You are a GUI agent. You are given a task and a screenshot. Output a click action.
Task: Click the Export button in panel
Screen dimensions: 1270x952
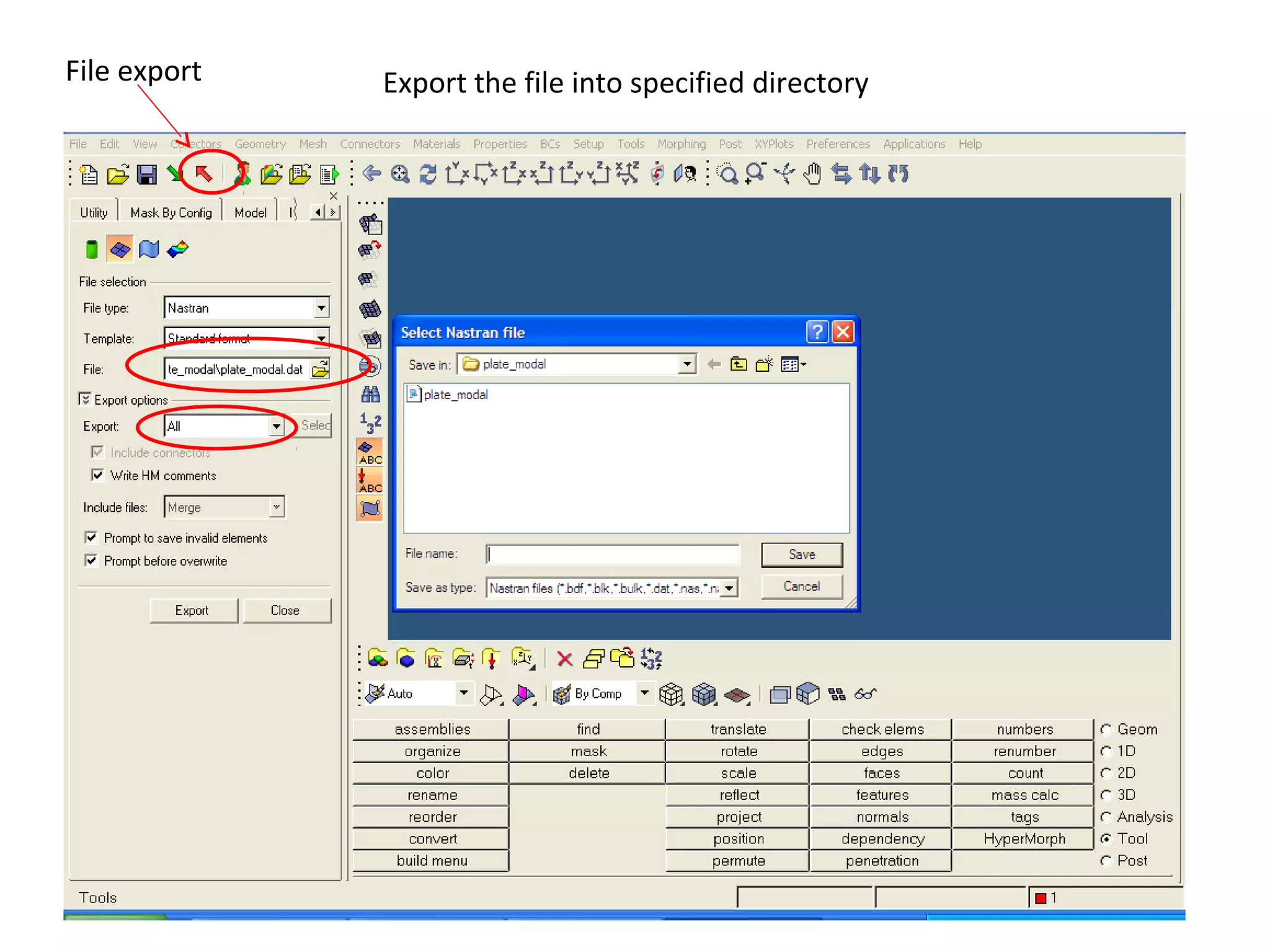(192, 610)
